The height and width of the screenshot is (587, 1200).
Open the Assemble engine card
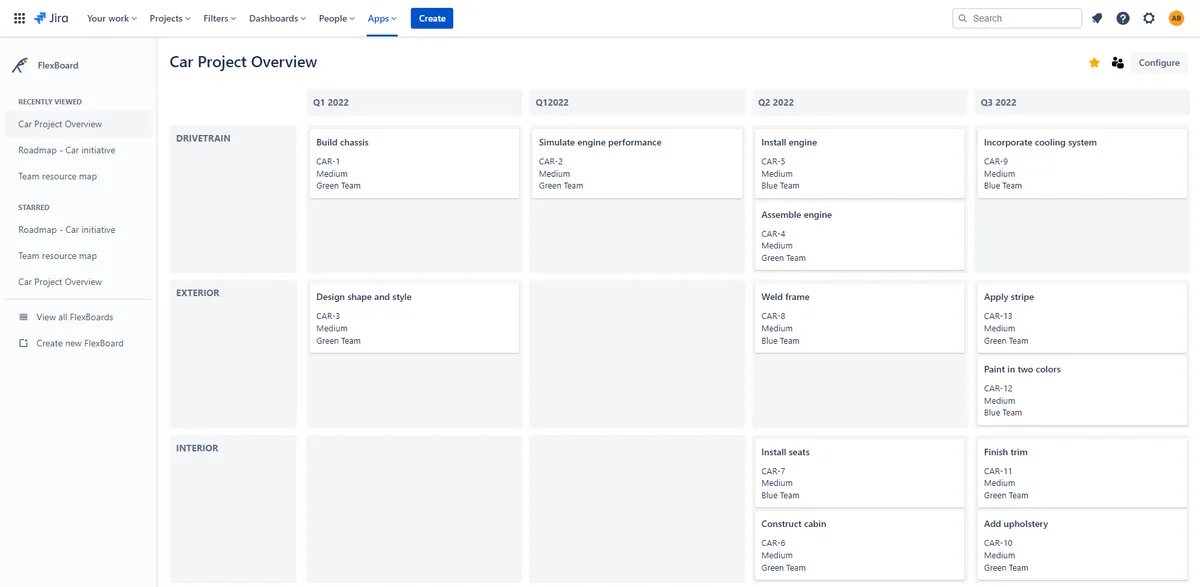point(859,236)
